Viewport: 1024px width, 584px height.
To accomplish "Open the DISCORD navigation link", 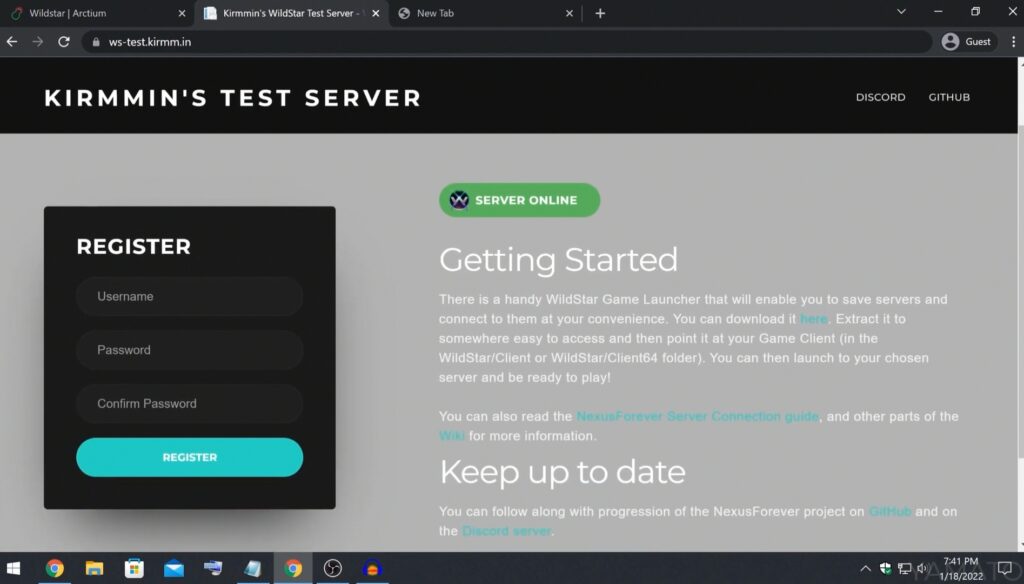I will (x=880, y=97).
